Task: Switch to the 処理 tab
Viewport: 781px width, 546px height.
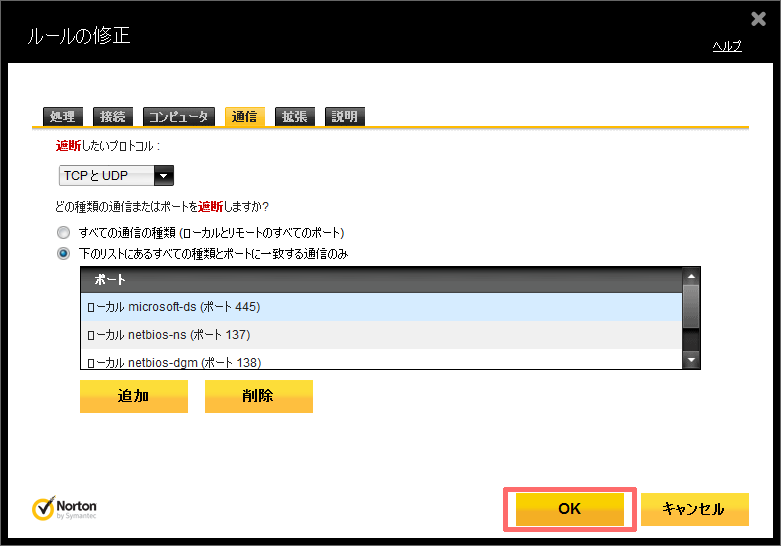Action: [x=62, y=116]
